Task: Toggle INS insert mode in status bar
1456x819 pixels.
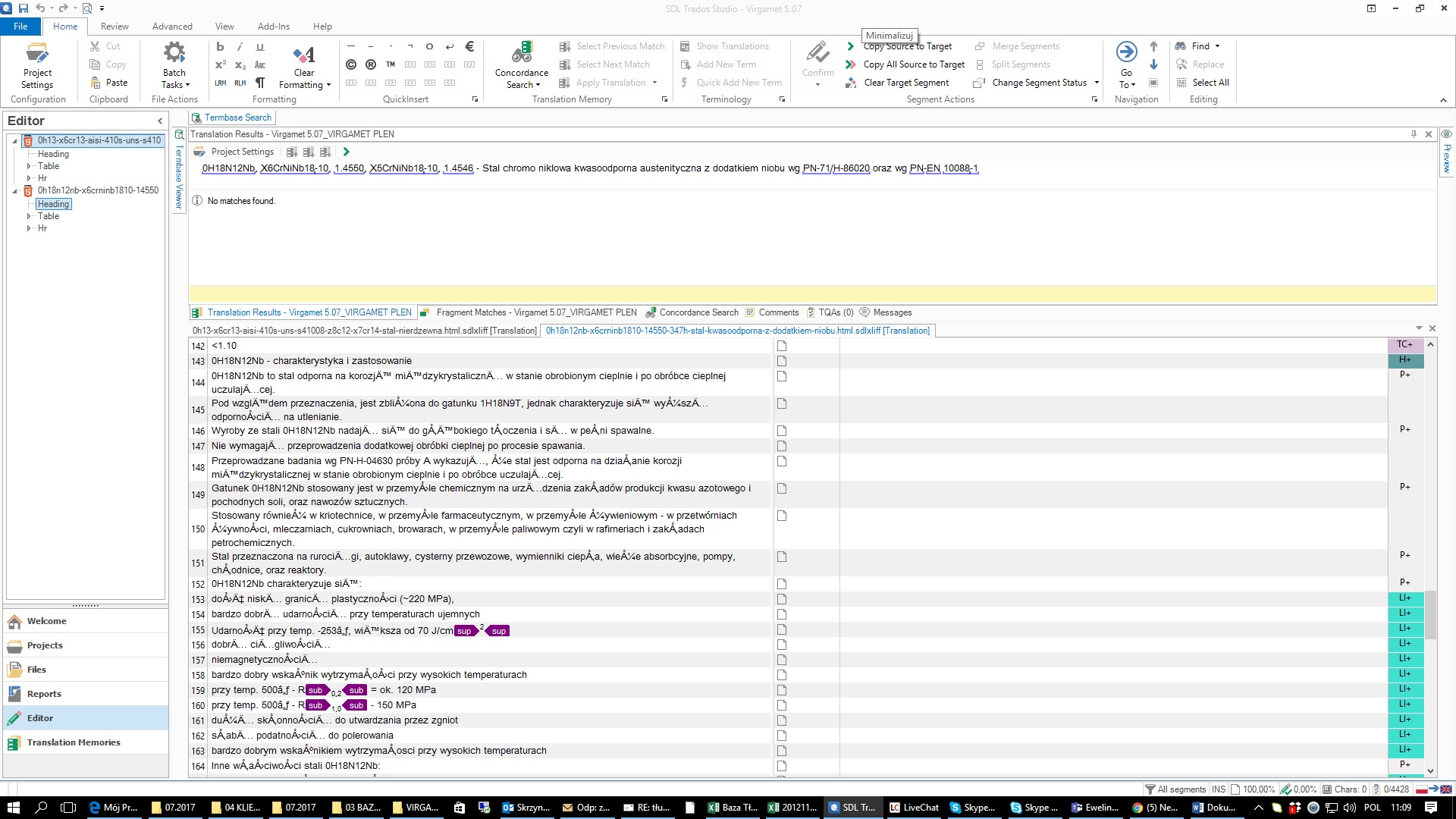Action: [1218, 789]
